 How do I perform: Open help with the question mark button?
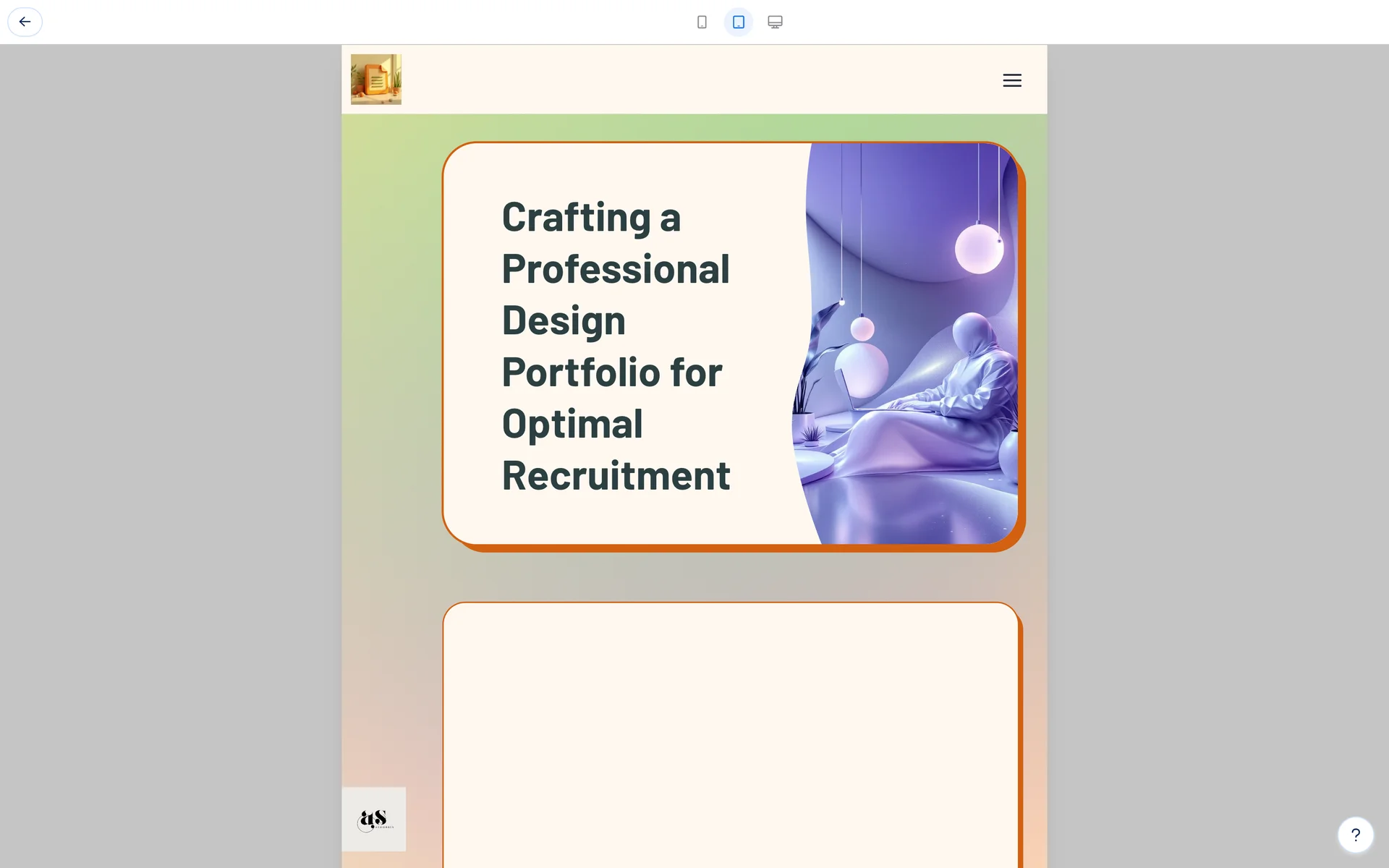(x=1355, y=835)
